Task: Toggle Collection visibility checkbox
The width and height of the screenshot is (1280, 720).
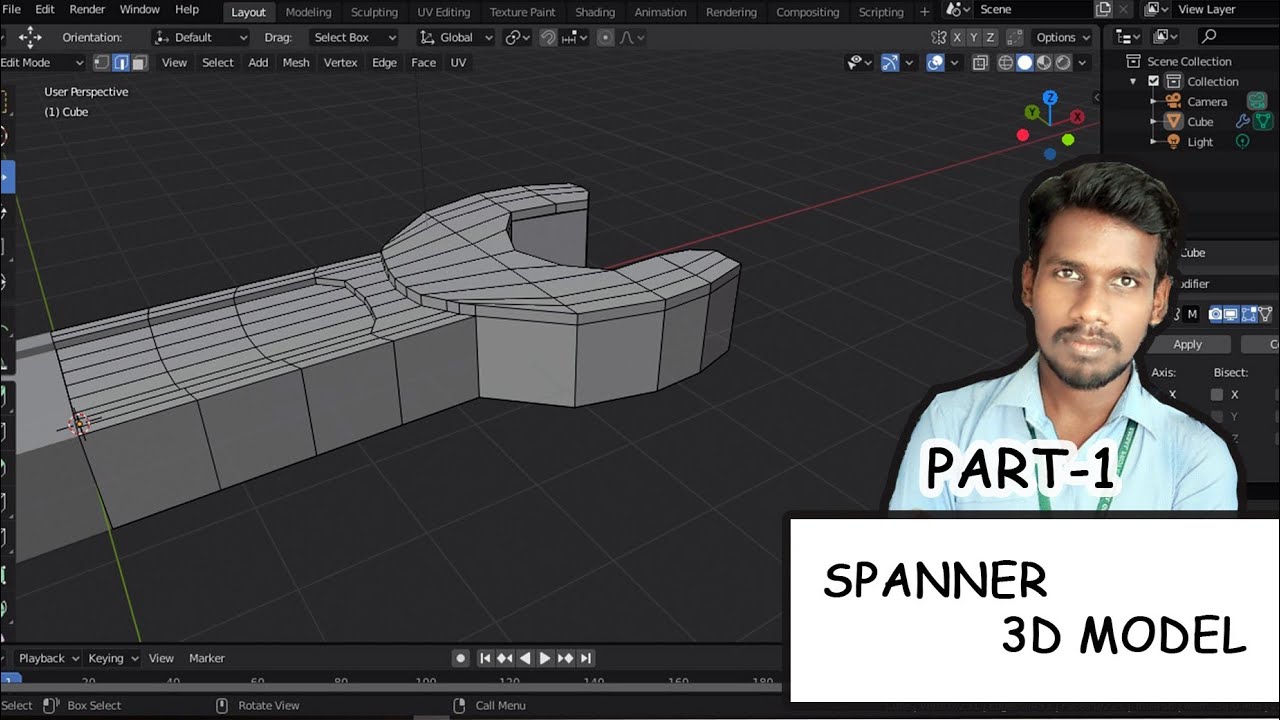Action: click(x=1153, y=81)
